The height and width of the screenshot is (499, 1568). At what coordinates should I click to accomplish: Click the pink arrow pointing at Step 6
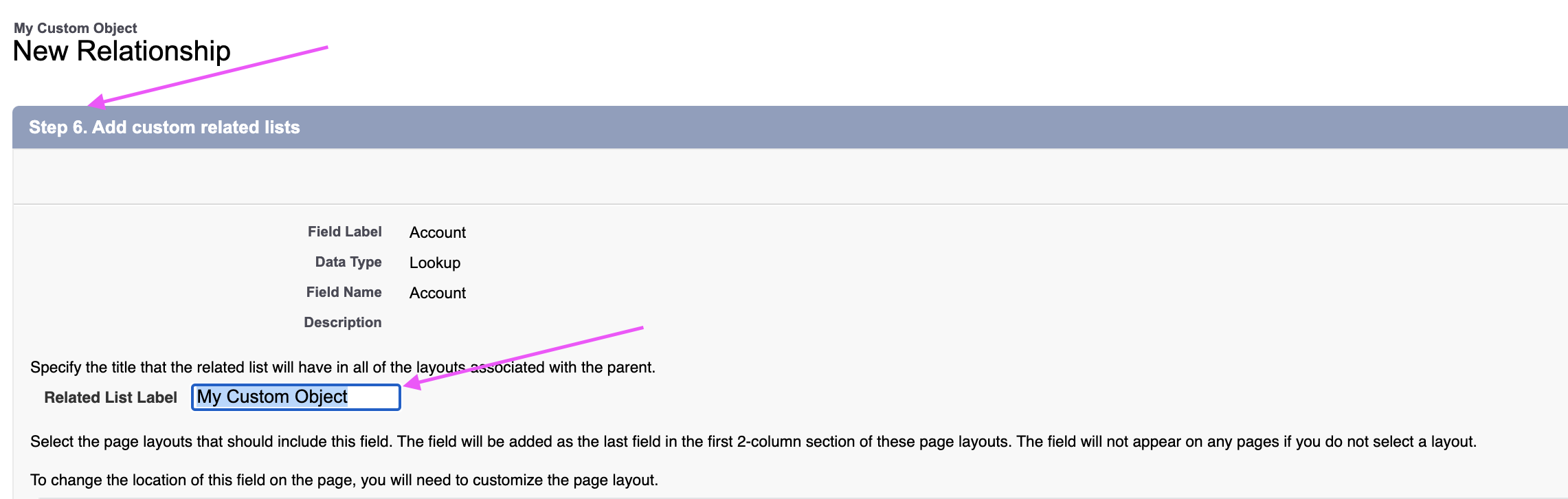point(206,76)
